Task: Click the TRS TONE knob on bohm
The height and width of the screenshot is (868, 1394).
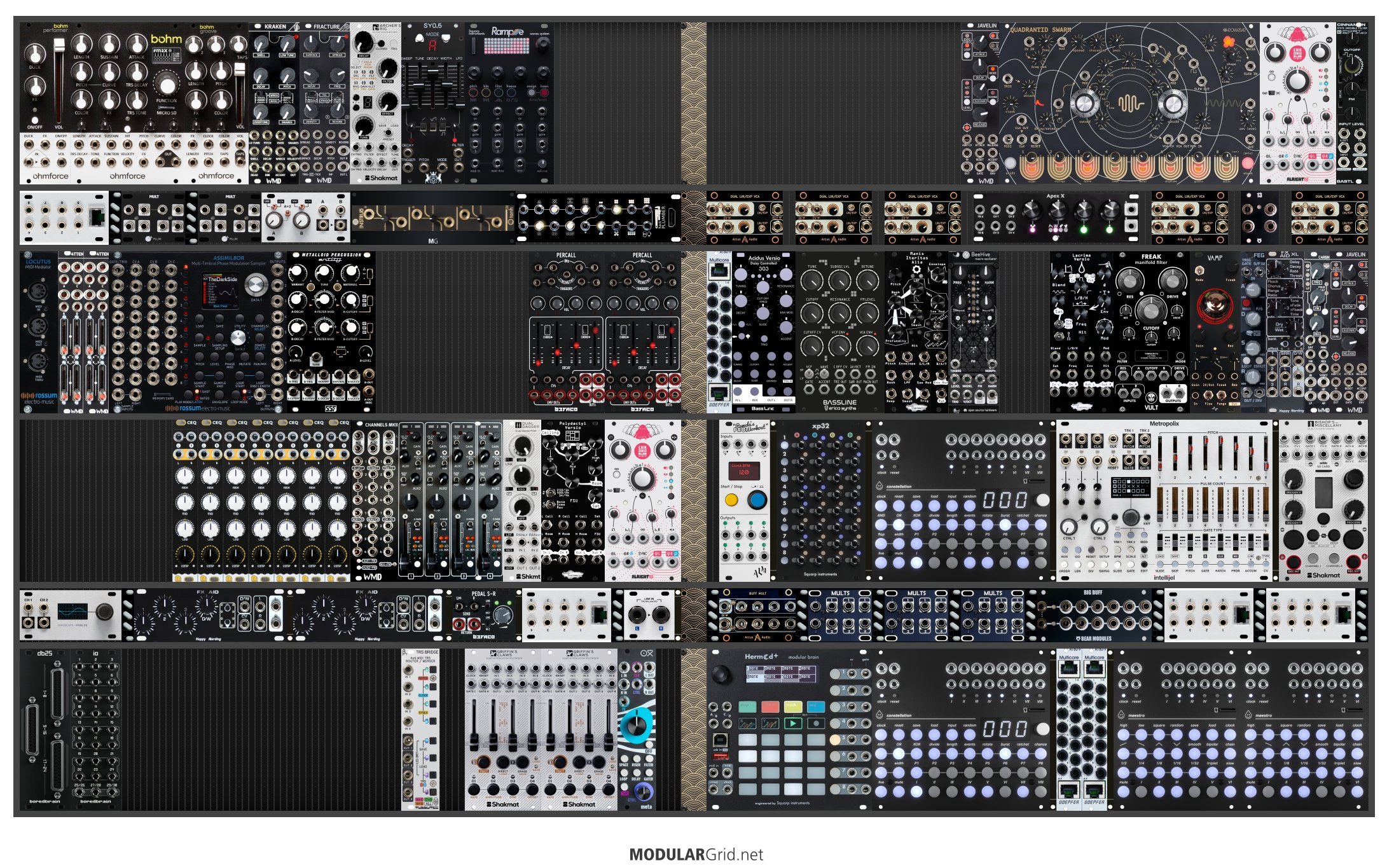Action: 137,100
